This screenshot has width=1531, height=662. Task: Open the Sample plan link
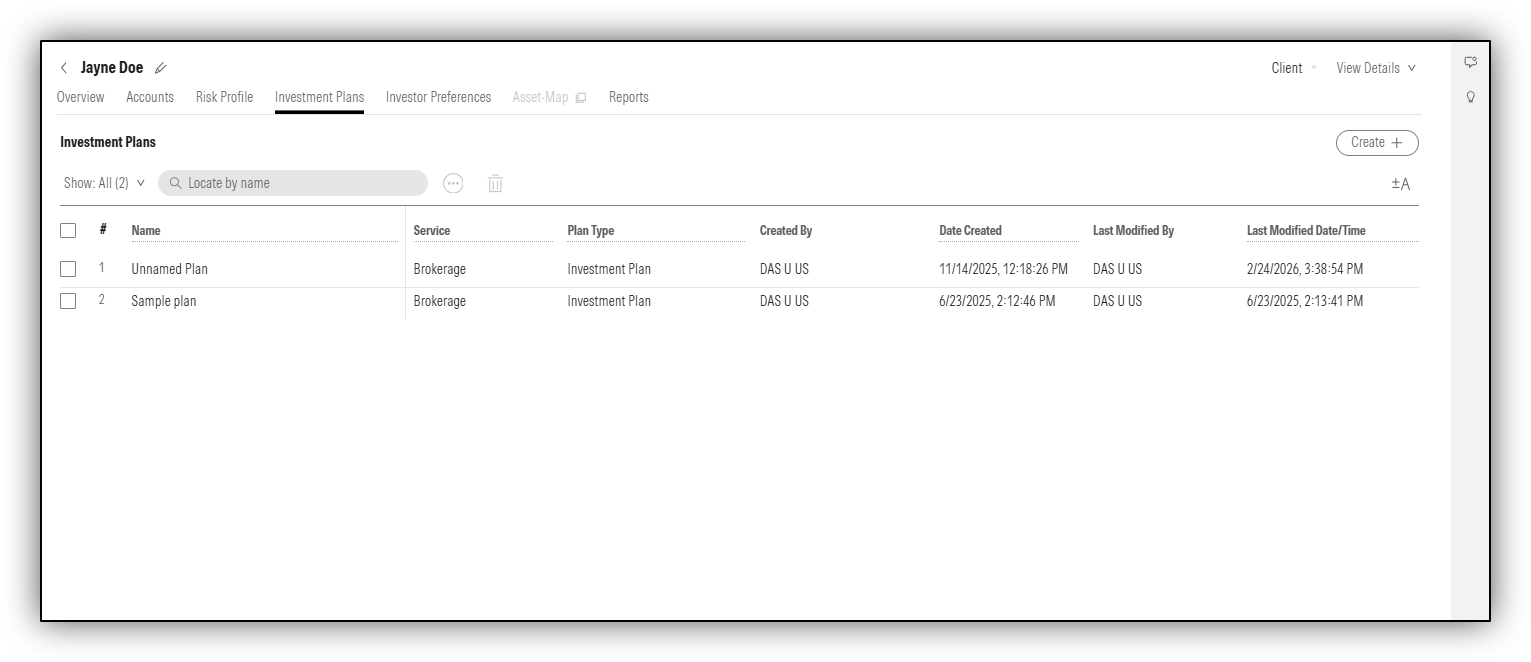(x=164, y=301)
